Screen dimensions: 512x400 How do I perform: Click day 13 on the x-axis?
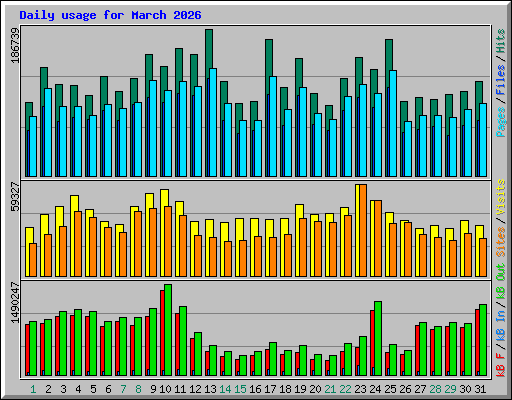tap(210, 389)
